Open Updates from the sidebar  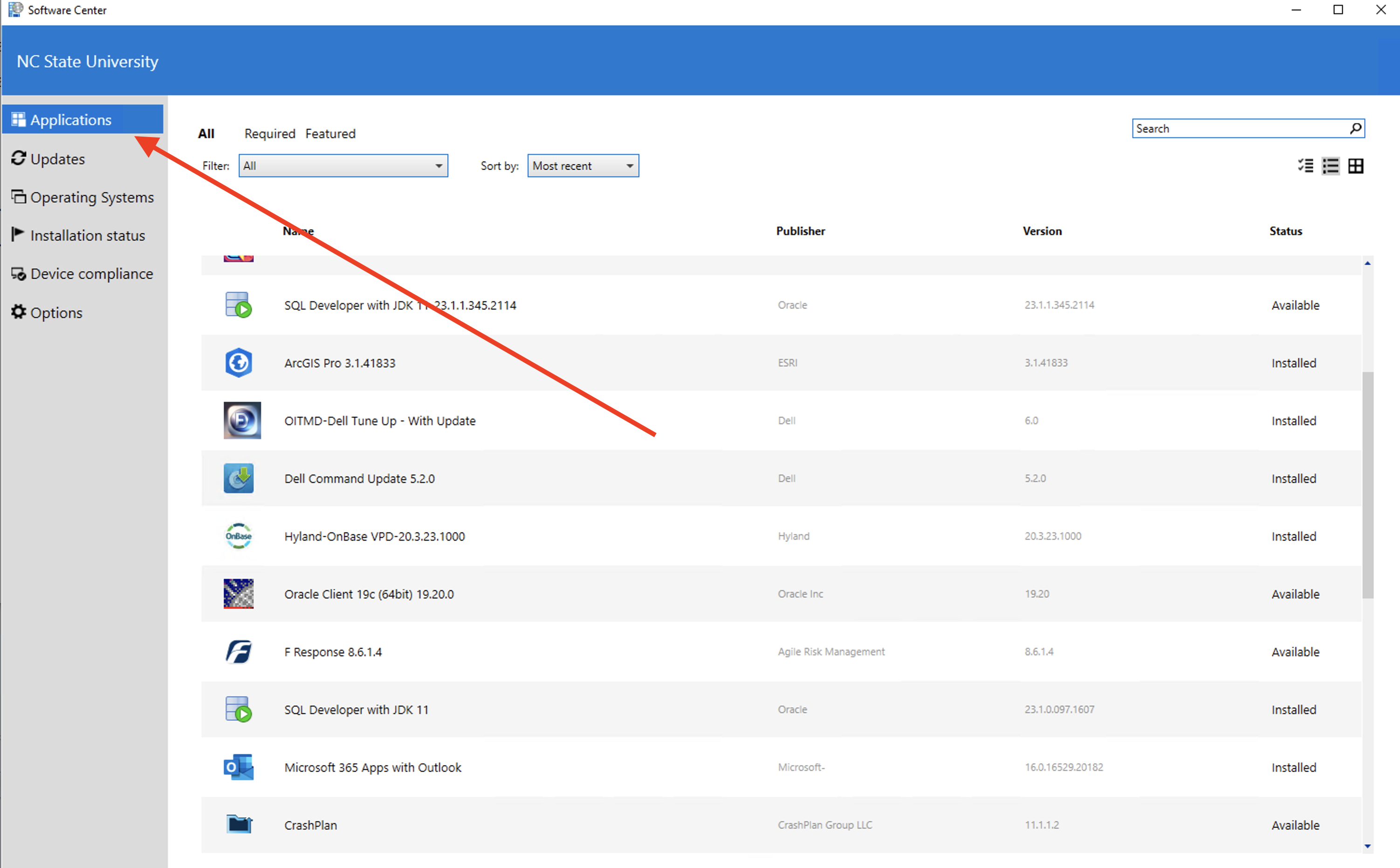[x=57, y=159]
